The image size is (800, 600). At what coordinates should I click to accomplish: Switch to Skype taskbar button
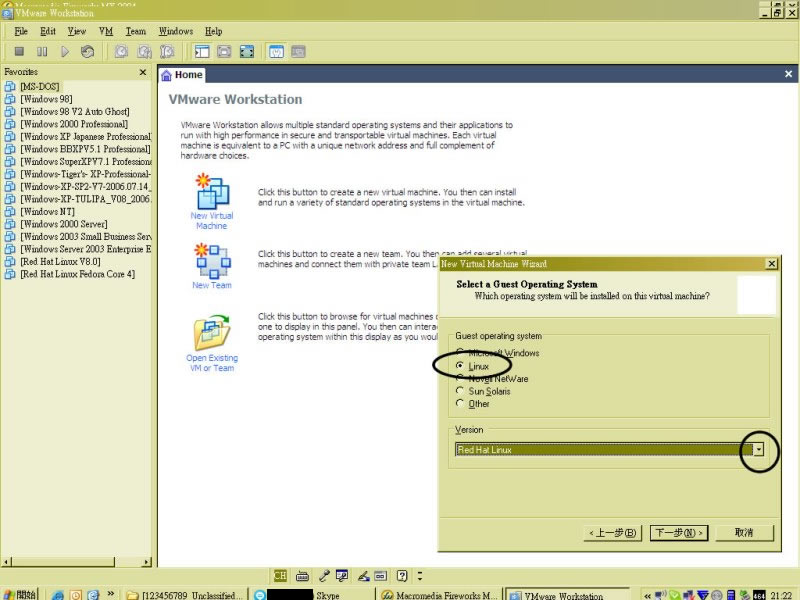312,595
